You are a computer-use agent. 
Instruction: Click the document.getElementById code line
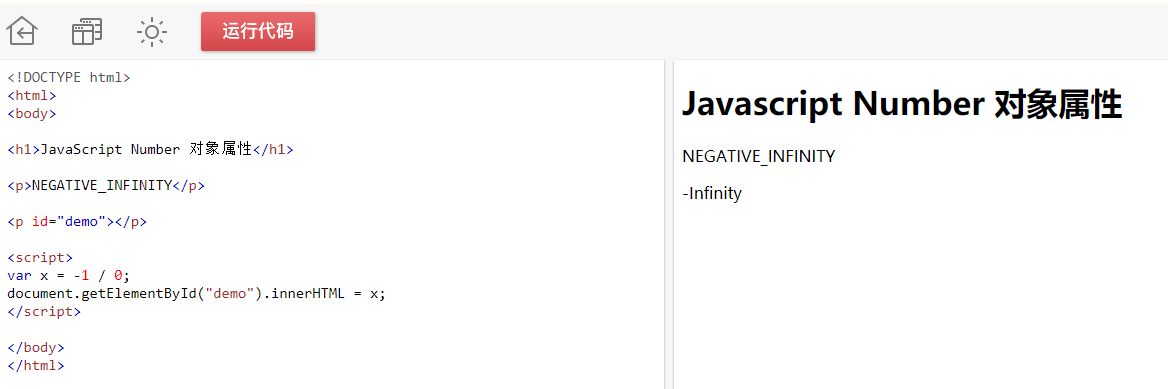click(x=197, y=294)
